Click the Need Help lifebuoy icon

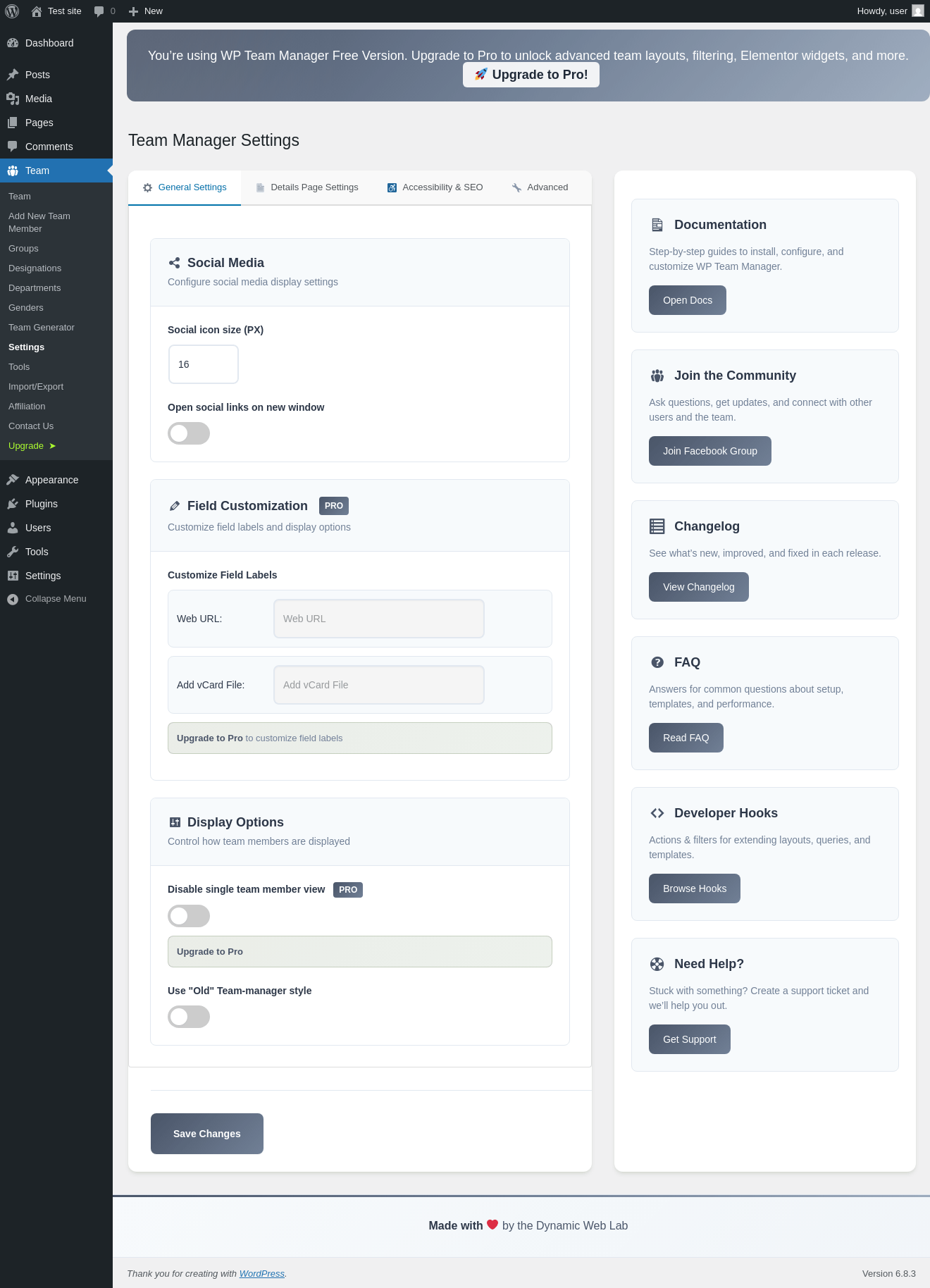click(x=657, y=964)
